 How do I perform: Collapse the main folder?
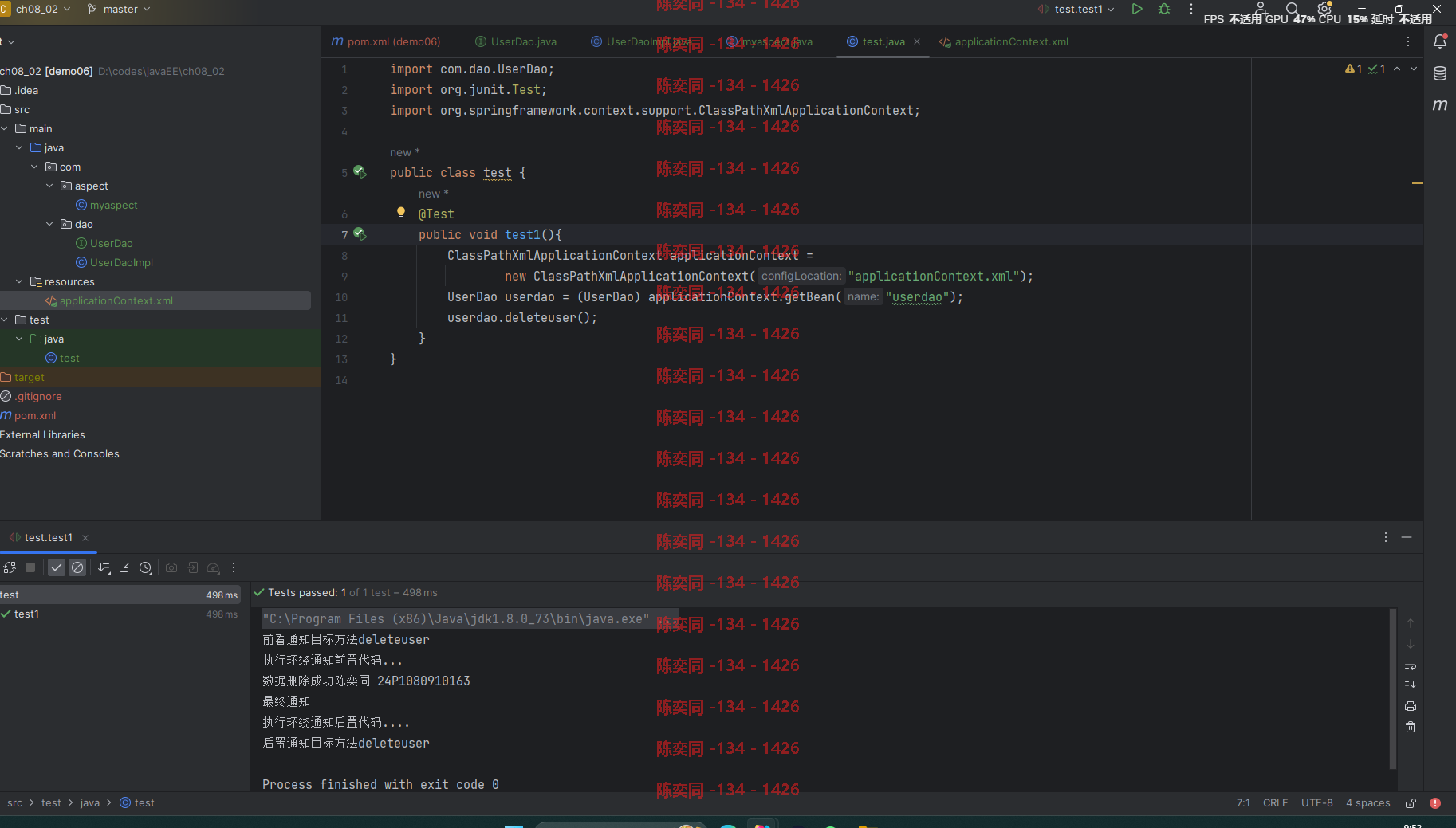click(x=5, y=128)
